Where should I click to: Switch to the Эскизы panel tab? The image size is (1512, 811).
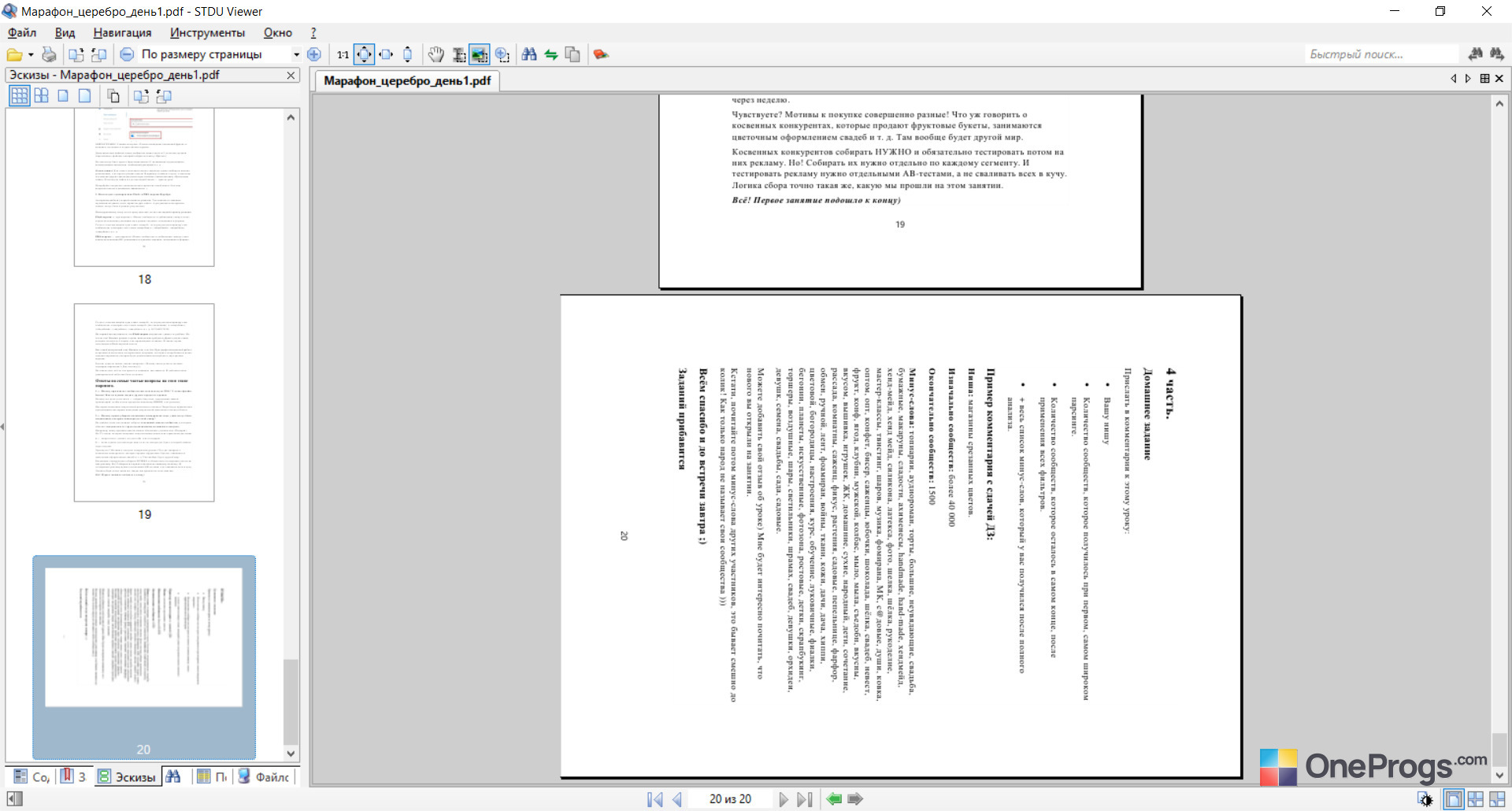(127, 777)
